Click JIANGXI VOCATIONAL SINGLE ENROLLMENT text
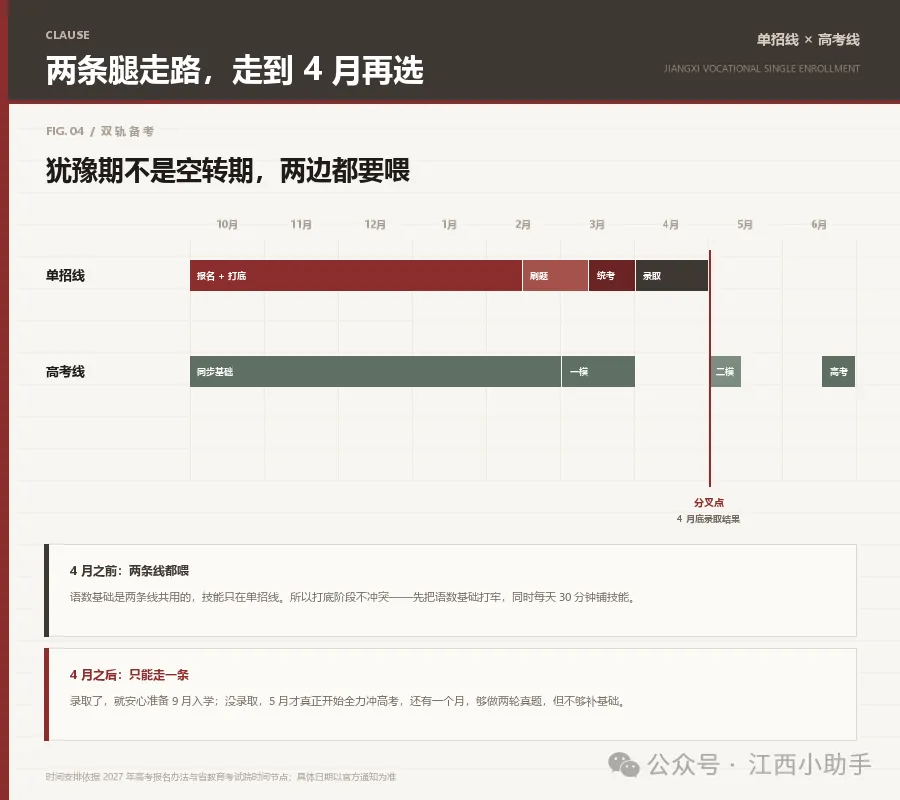This screenshot has height=800, width=900. tap(762, 69)
